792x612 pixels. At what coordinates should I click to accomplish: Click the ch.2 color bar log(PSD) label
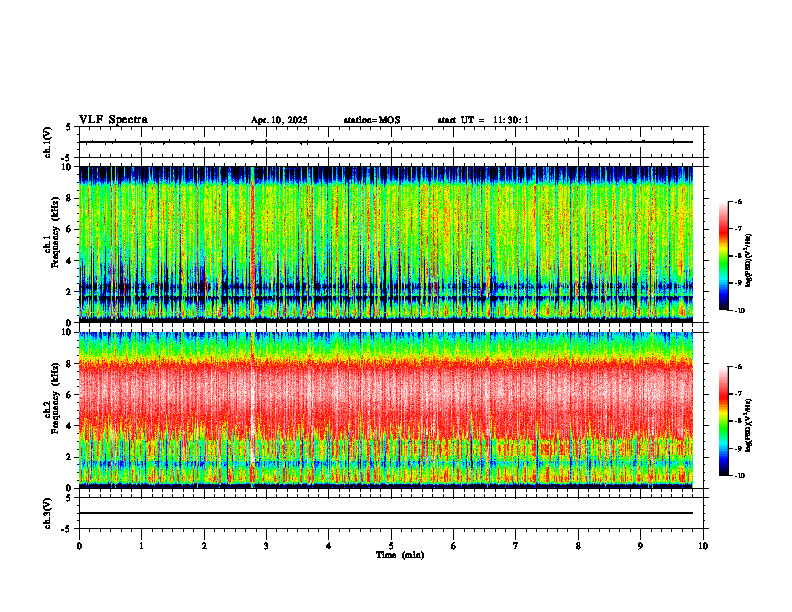pyautogui.click(x=749, y=425)
